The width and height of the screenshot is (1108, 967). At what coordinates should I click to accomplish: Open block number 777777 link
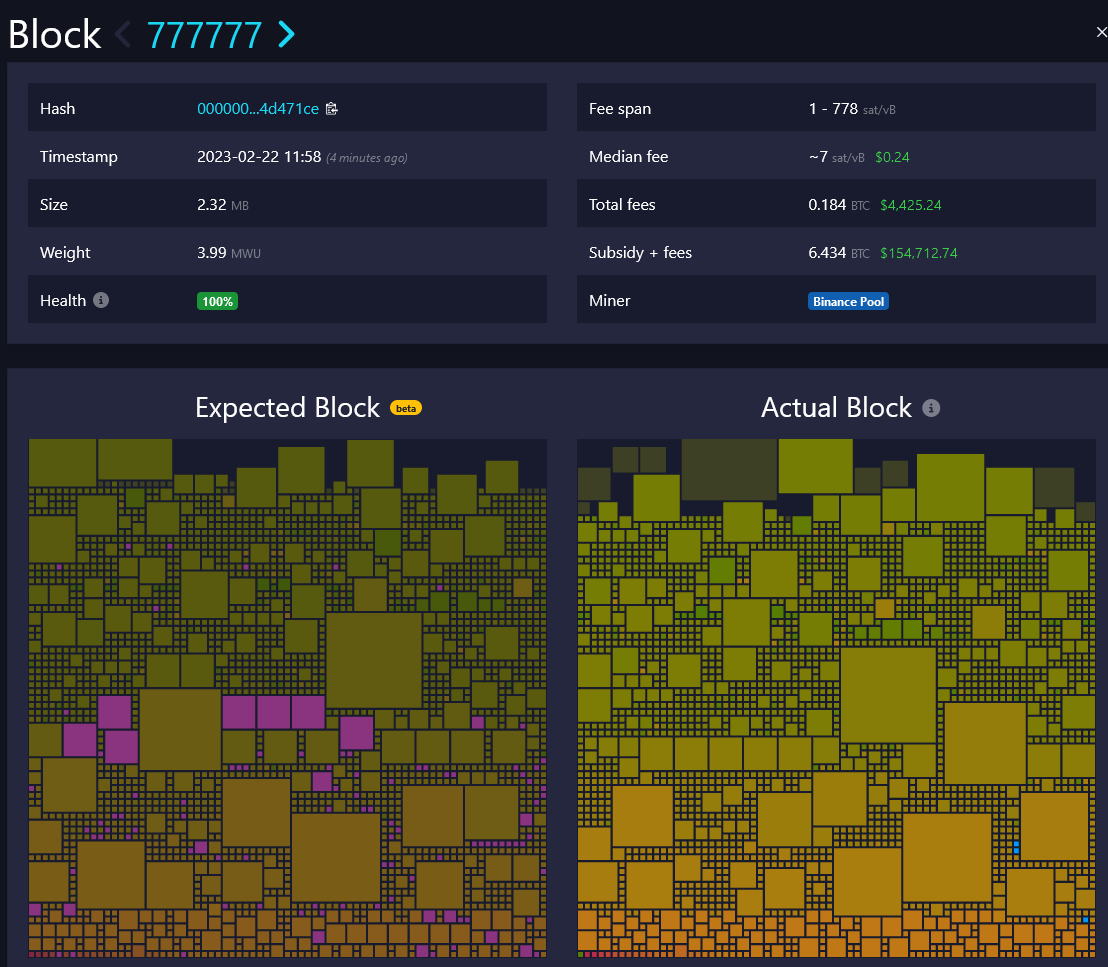point(204,35)
